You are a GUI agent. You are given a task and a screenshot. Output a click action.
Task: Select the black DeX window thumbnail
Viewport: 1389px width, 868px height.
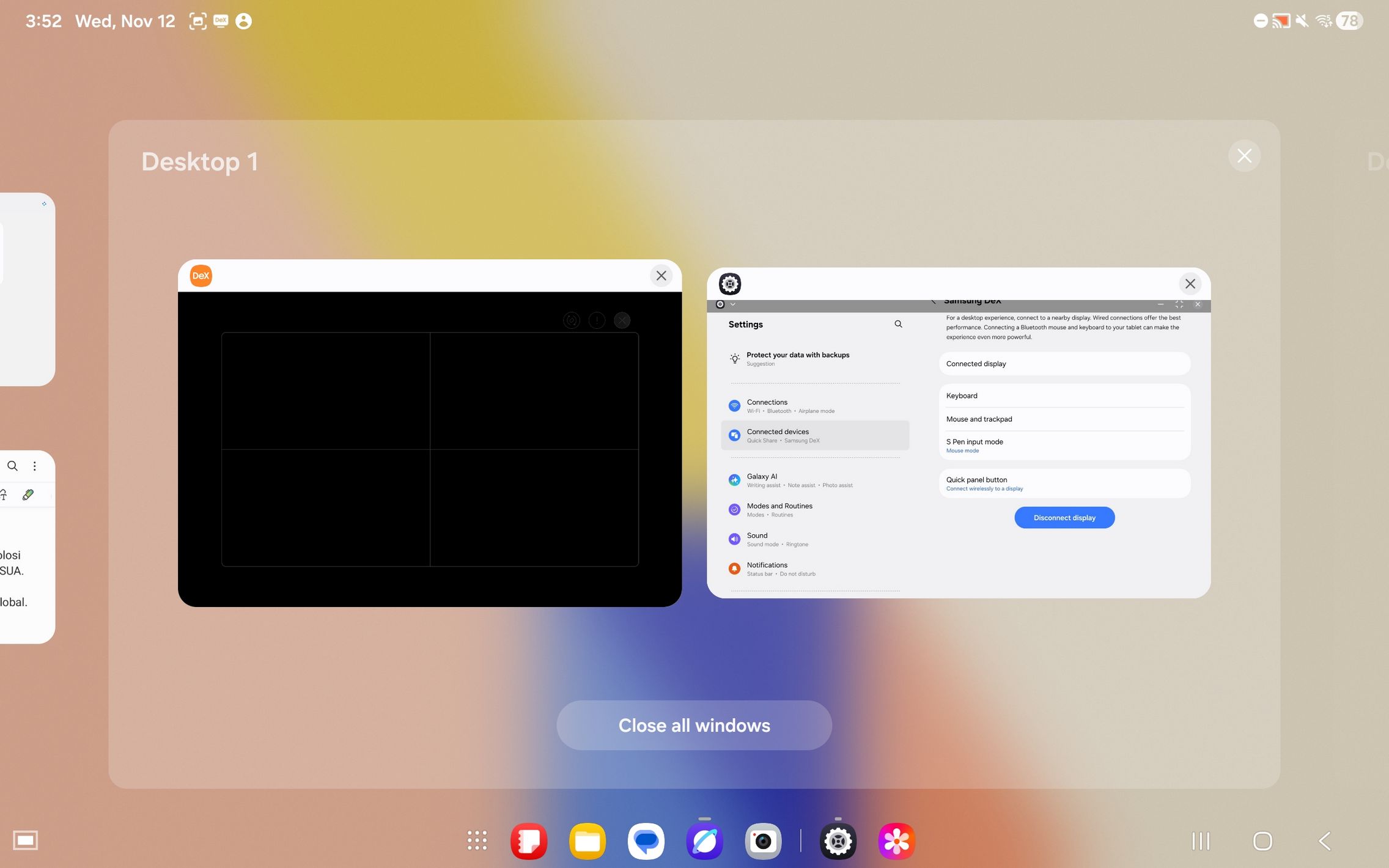[429, 449]
